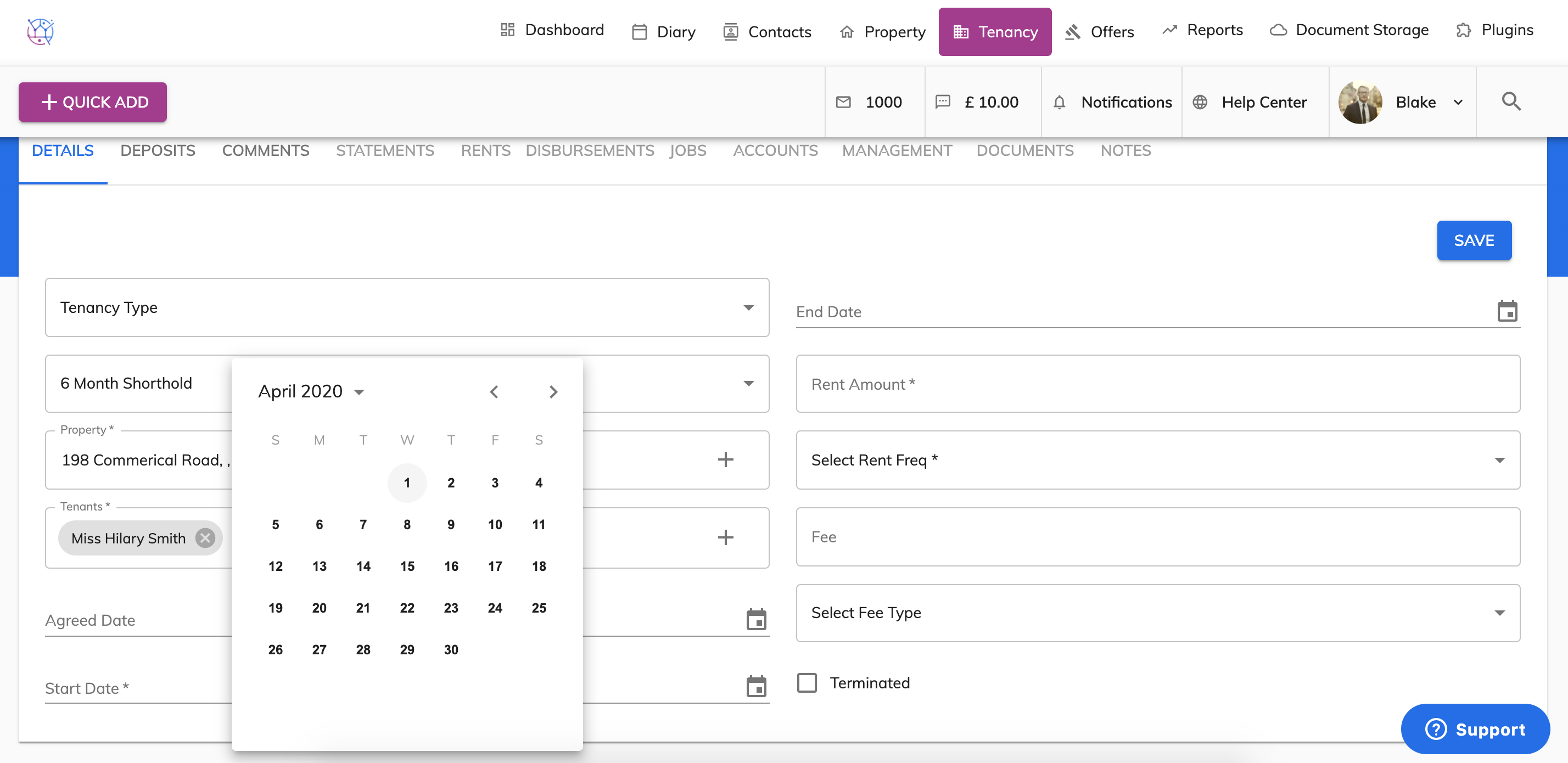Add a property with plus icon

[x=725, y=460]
